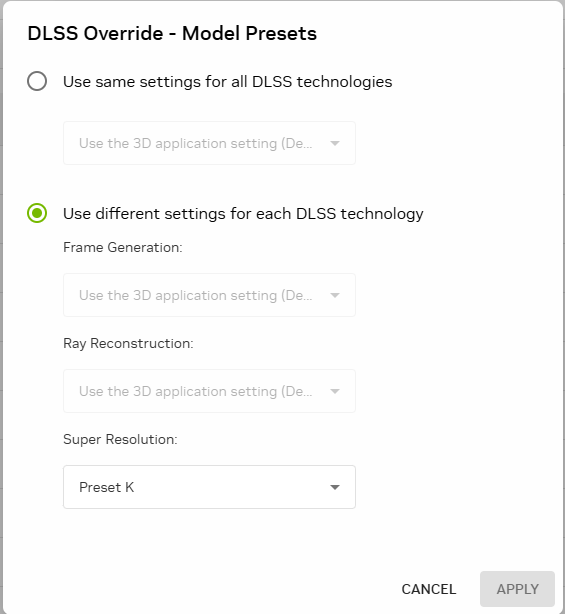Click the arrow icon of the same-settings dropdown
Screen dimensions: 565x614
335,143
